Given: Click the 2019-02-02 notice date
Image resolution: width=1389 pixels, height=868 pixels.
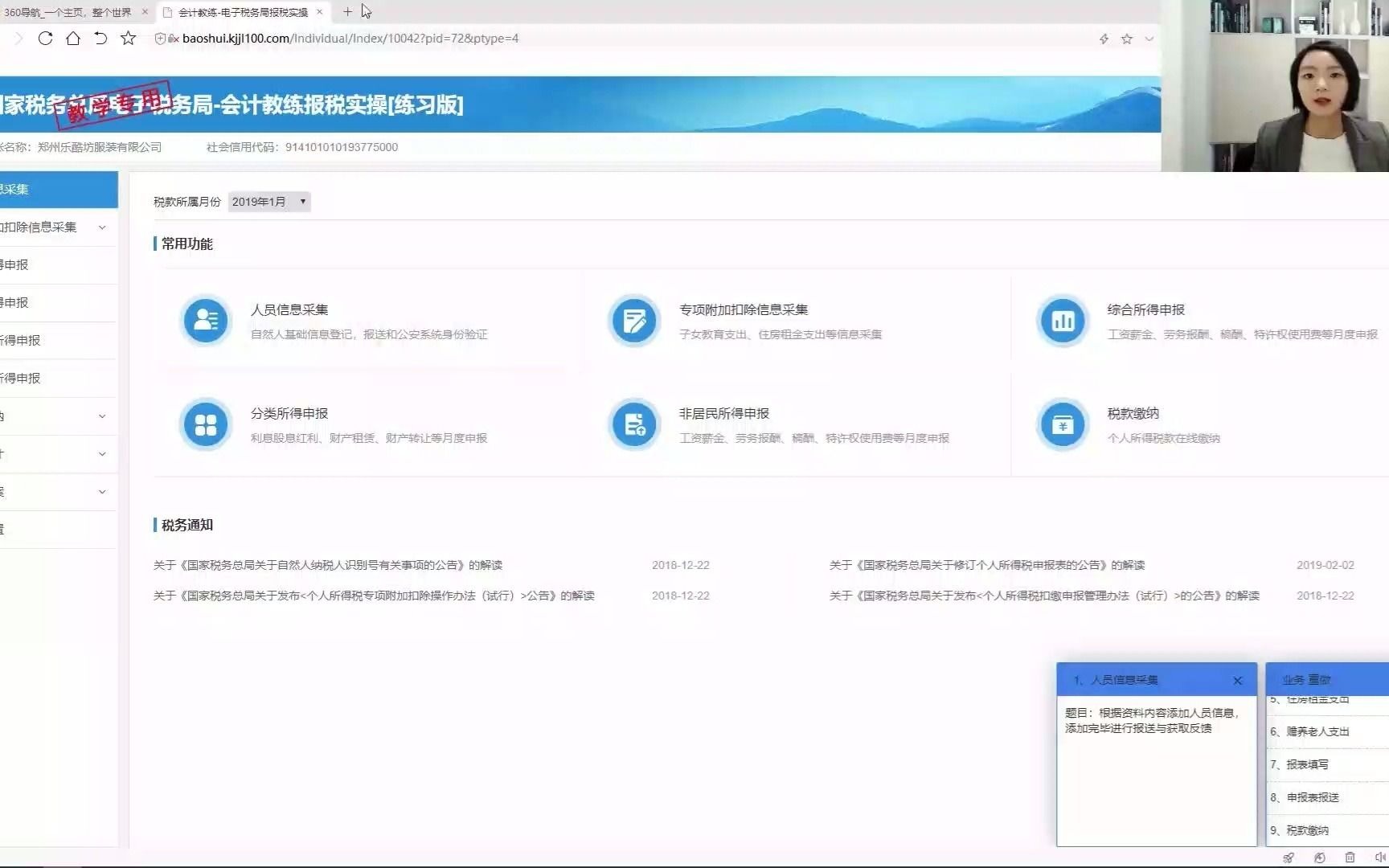Looking at the screenshot, I should pyautogui.click(x=1325, y=566).
